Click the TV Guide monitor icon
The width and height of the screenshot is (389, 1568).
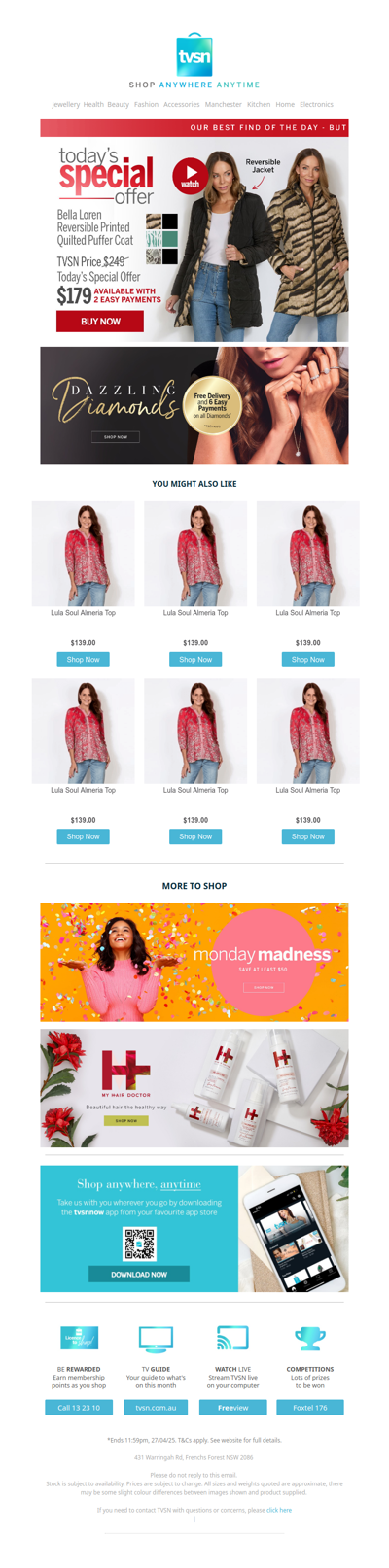click(x=156, y=1339)
